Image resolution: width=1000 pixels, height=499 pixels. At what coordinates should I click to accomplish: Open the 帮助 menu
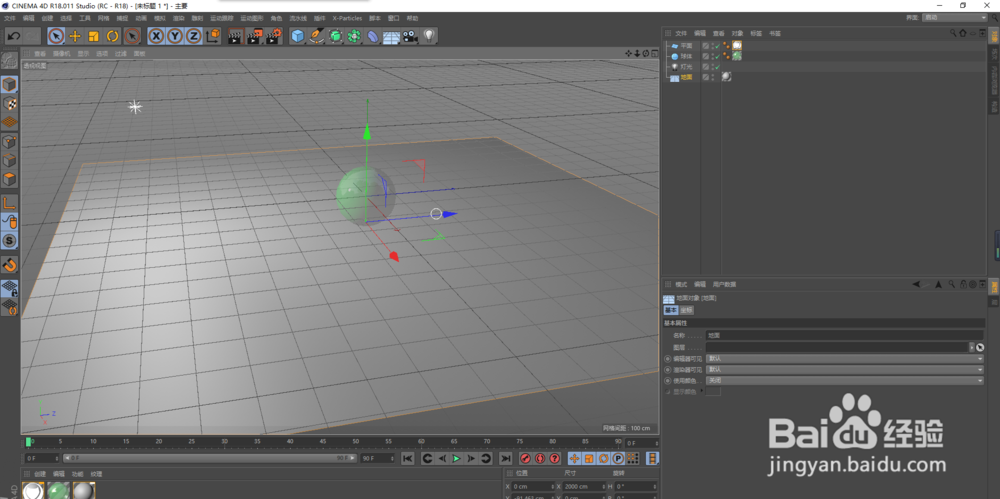[x=413, y=18]
